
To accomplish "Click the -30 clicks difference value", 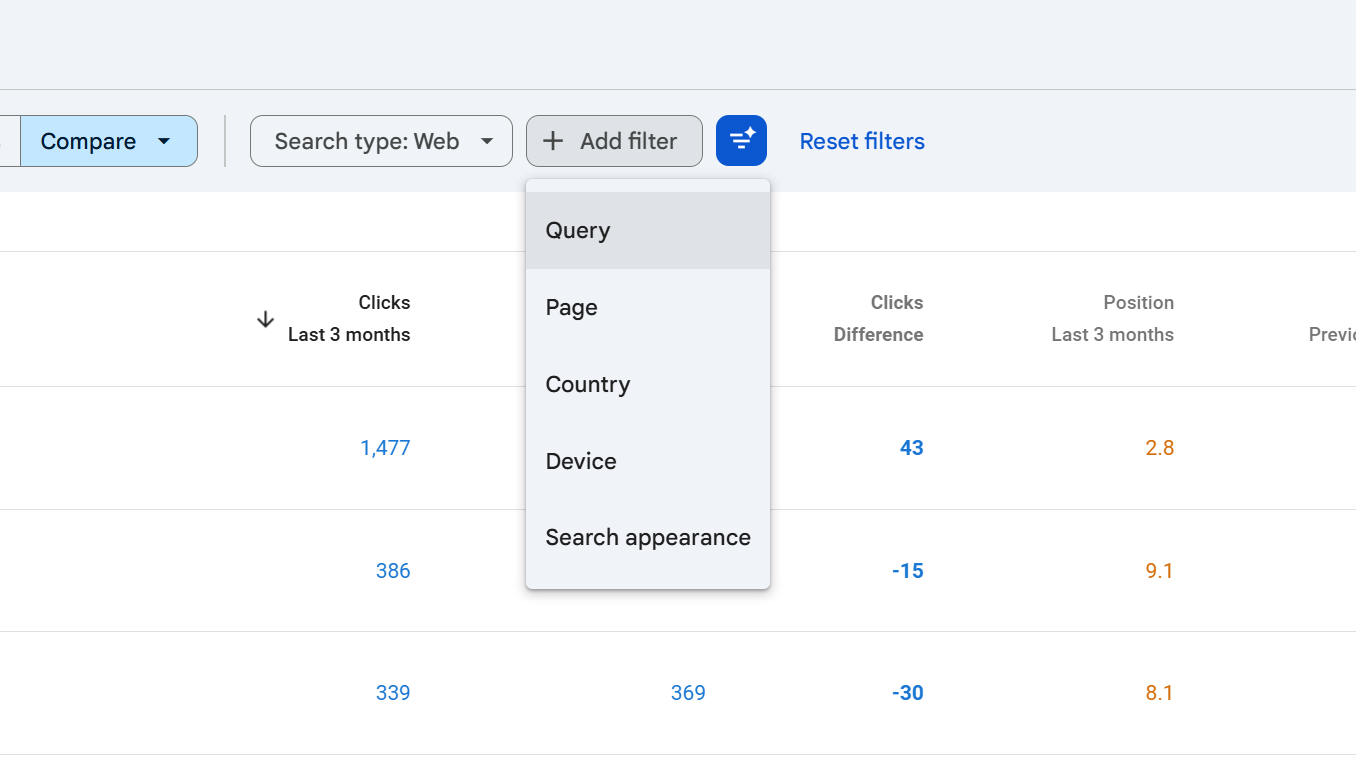I will (x=907, y=693).
